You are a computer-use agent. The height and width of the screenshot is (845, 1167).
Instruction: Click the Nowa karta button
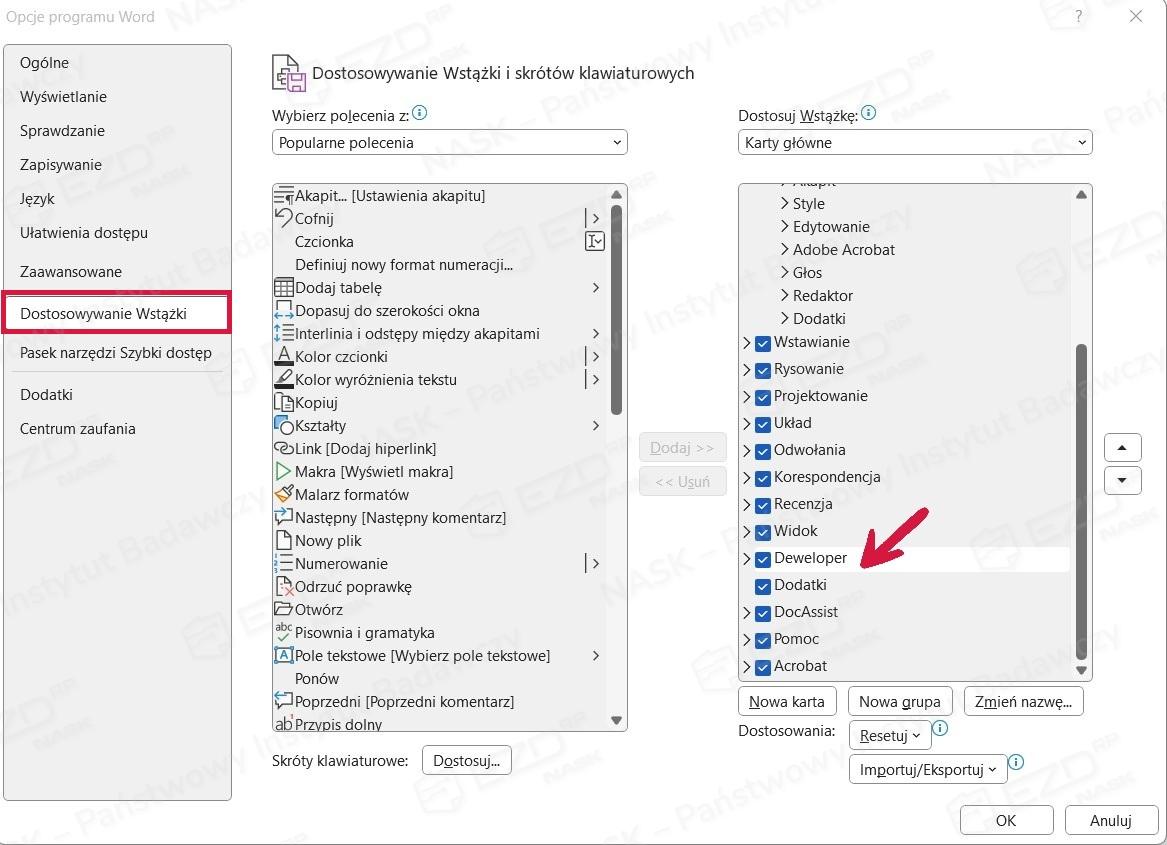[x=787, y=701]
